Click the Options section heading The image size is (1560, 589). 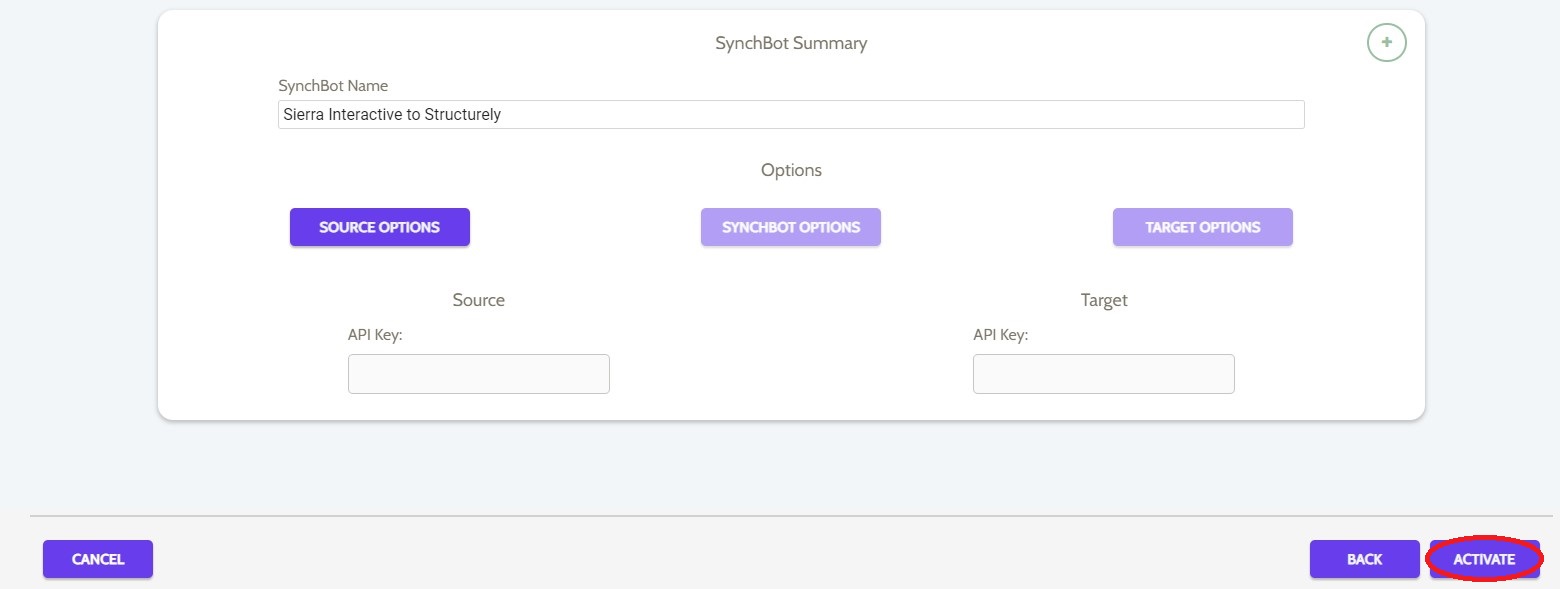click(791, 170)
